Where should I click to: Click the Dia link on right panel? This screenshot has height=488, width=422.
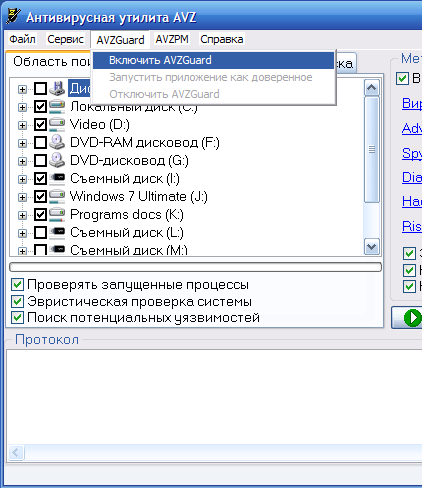click(x=412, y=177)
